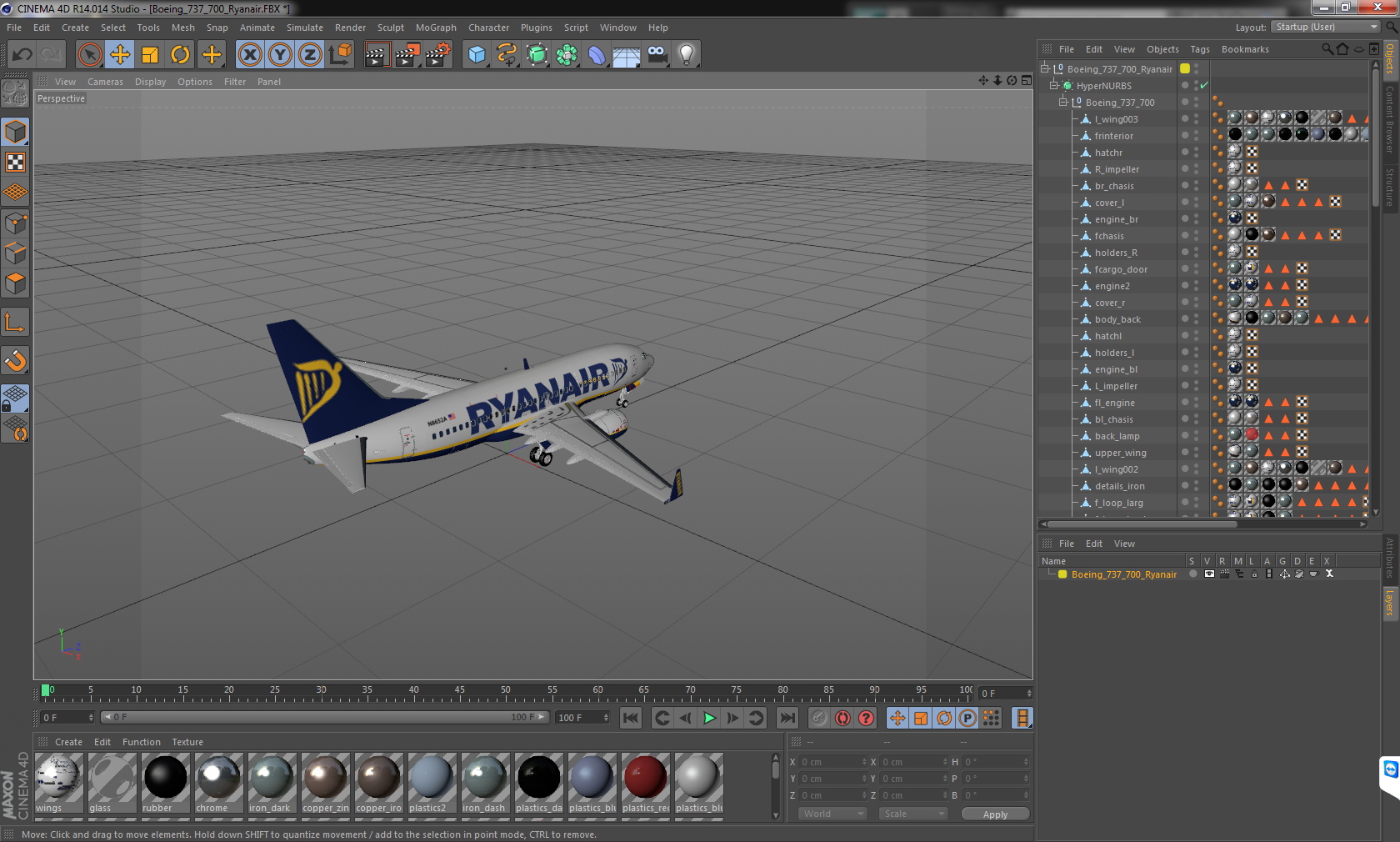Toggle visibility dots of body_back
The height and width of the screenshot is (842, 1400).
[x=1197, y=318]
